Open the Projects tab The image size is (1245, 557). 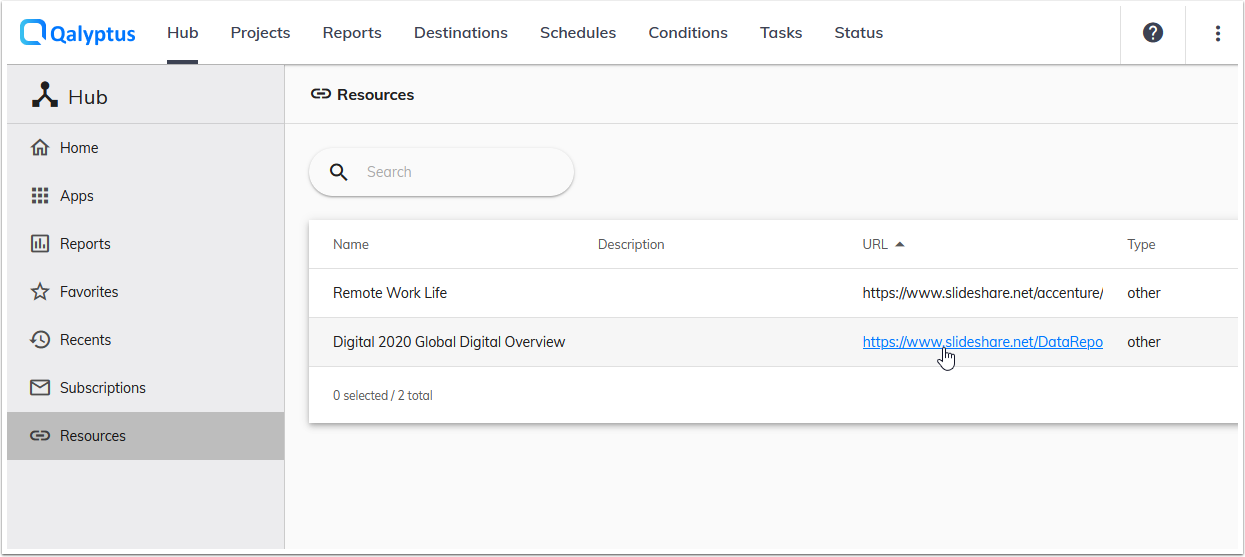pos(260,33)
